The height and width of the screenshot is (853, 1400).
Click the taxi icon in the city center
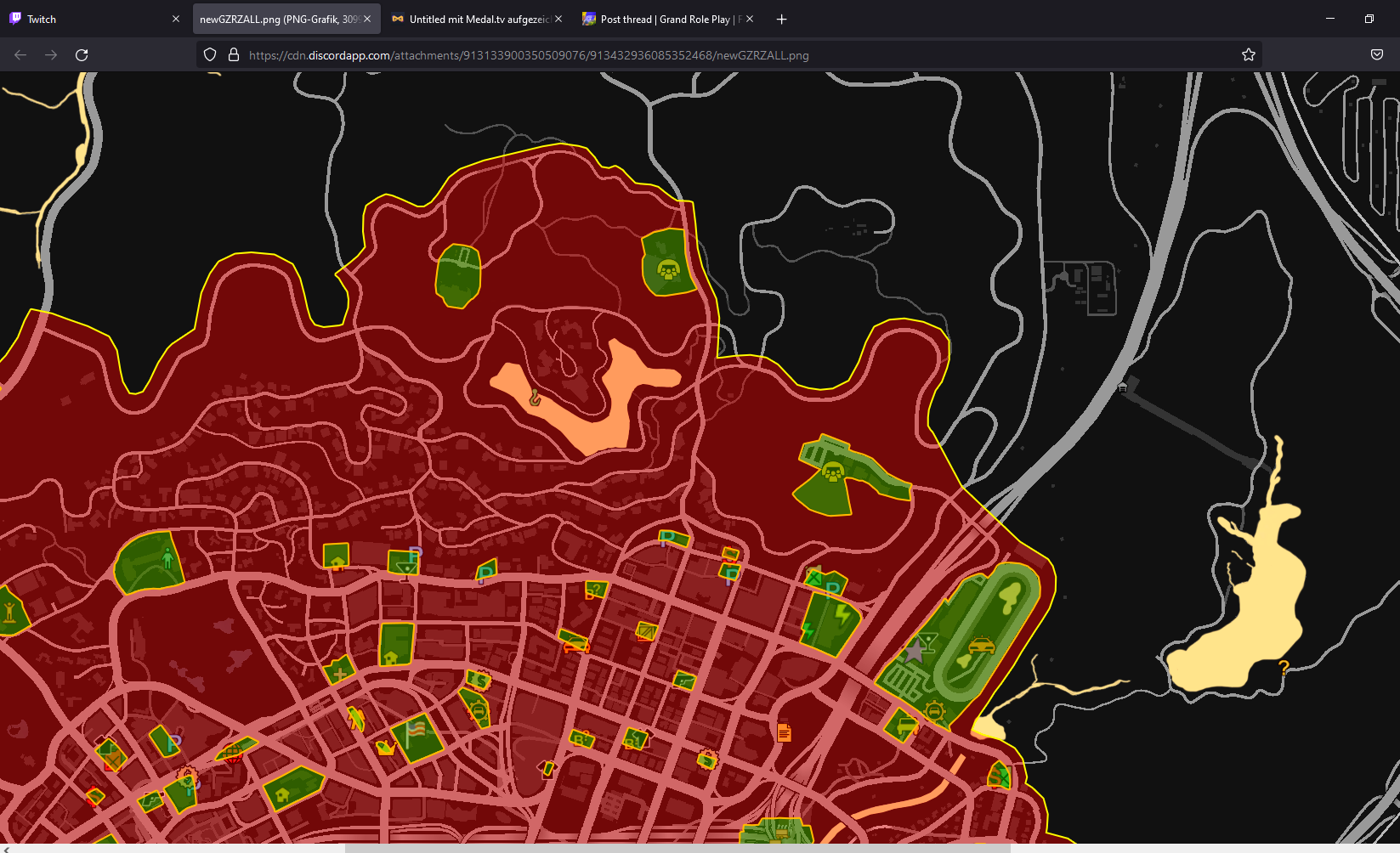point(575,644)
